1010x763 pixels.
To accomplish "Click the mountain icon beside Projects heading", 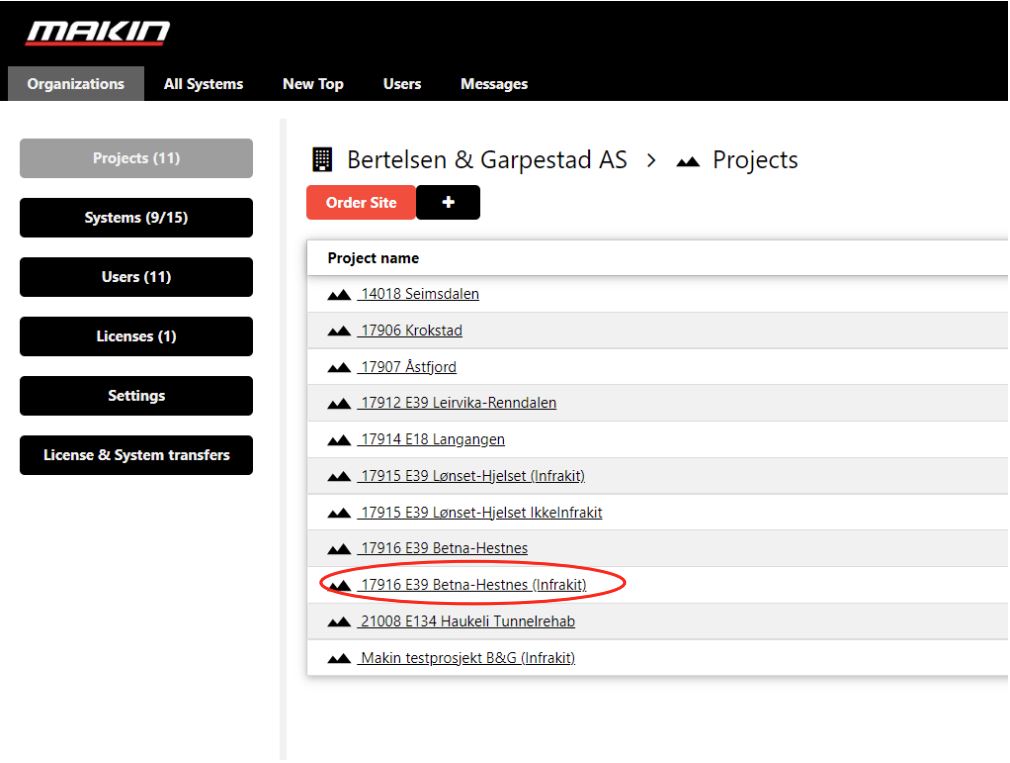I will coord(688,162).
